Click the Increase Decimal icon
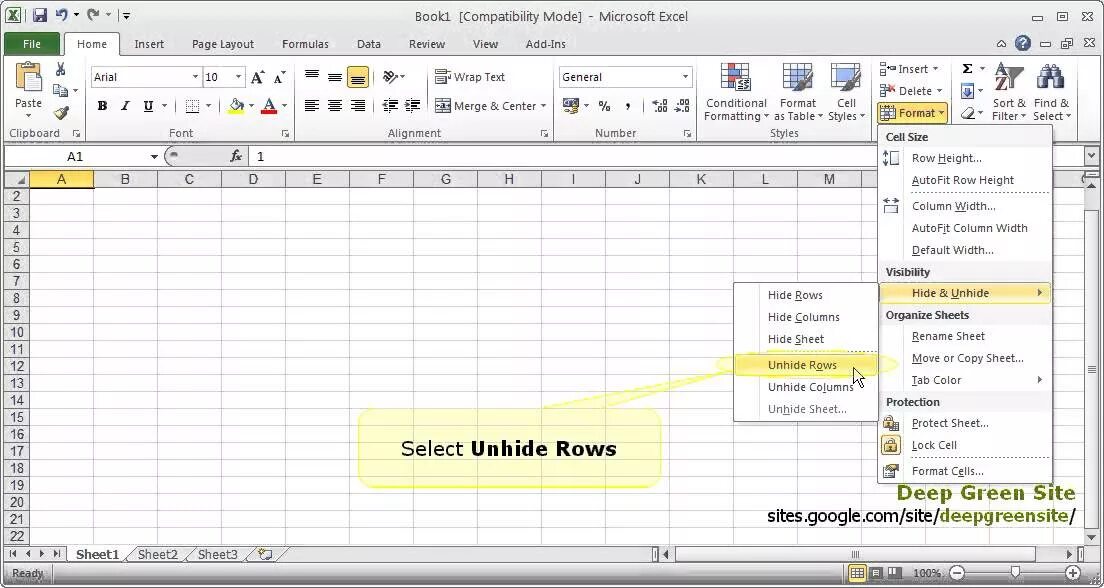 coord(660,106)
